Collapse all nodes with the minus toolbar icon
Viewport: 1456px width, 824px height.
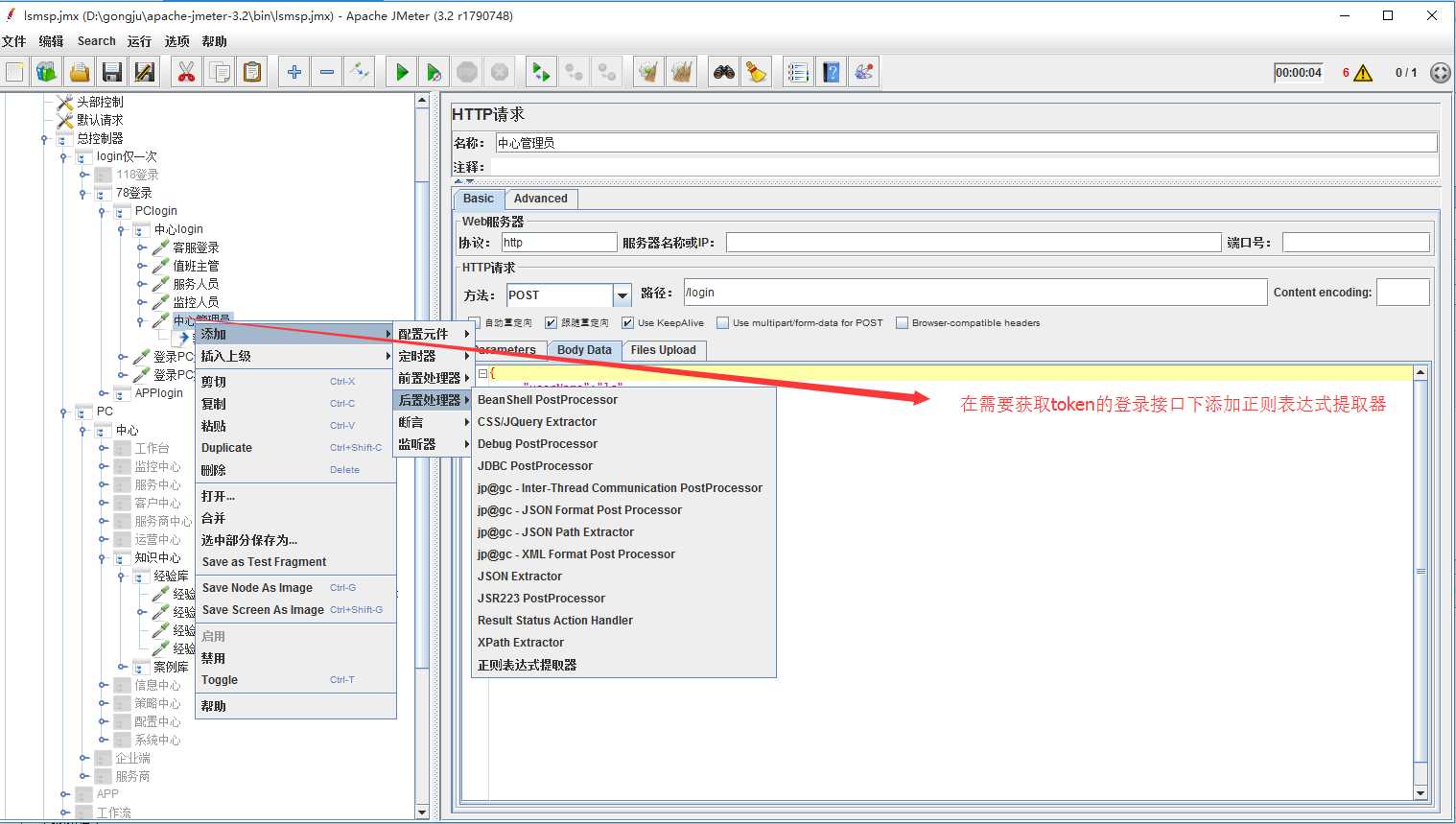[327, 72]
